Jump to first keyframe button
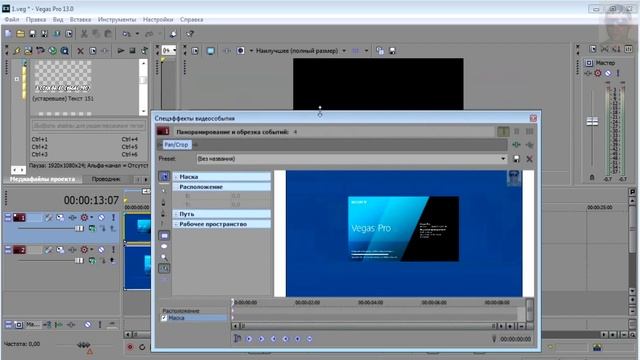 pos(249,339)
